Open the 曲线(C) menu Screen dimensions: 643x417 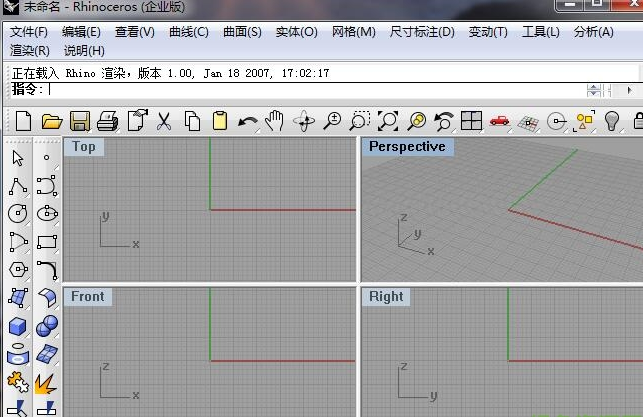189,32
